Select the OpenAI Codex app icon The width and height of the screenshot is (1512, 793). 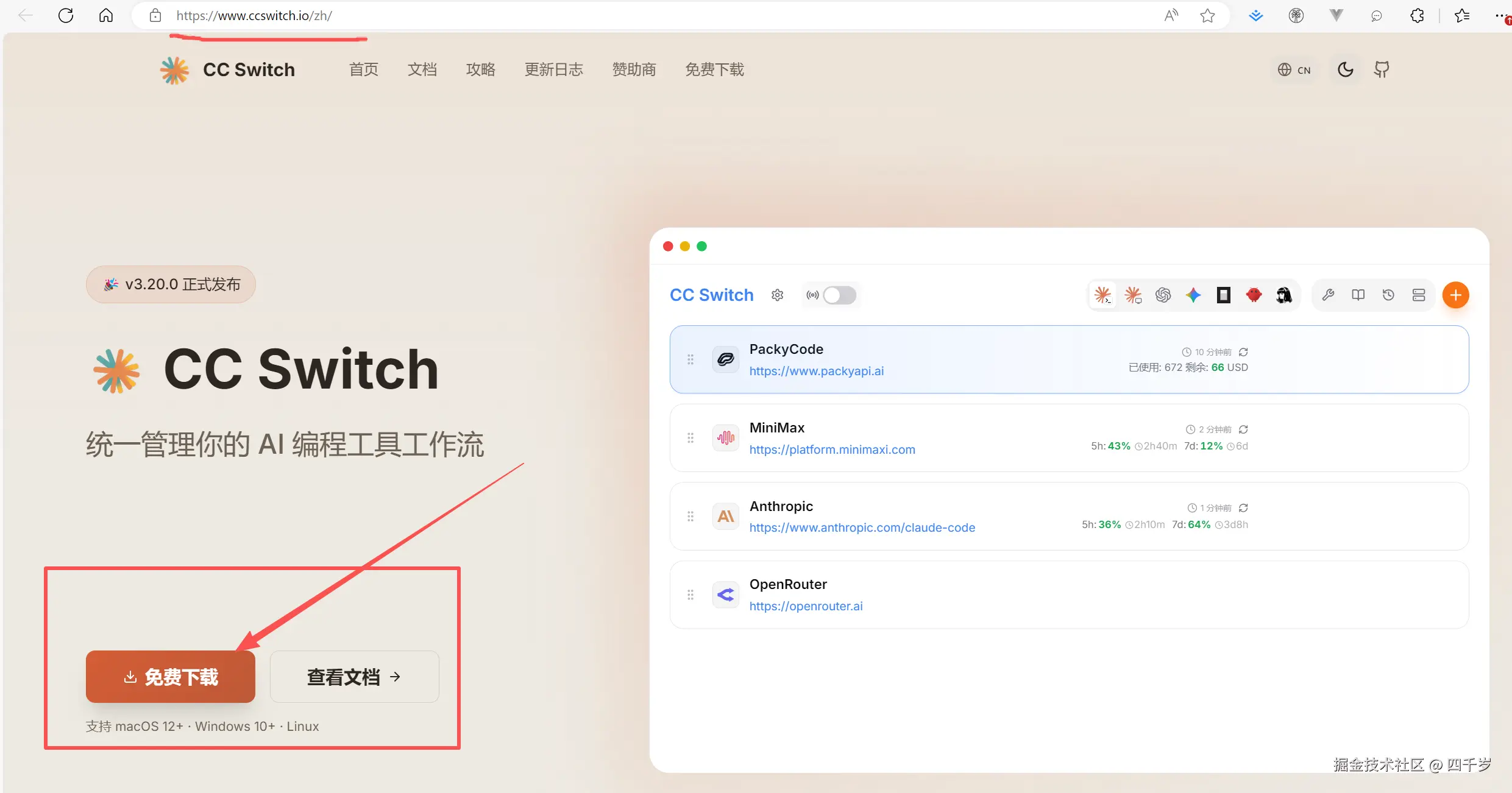[1163, 295]
